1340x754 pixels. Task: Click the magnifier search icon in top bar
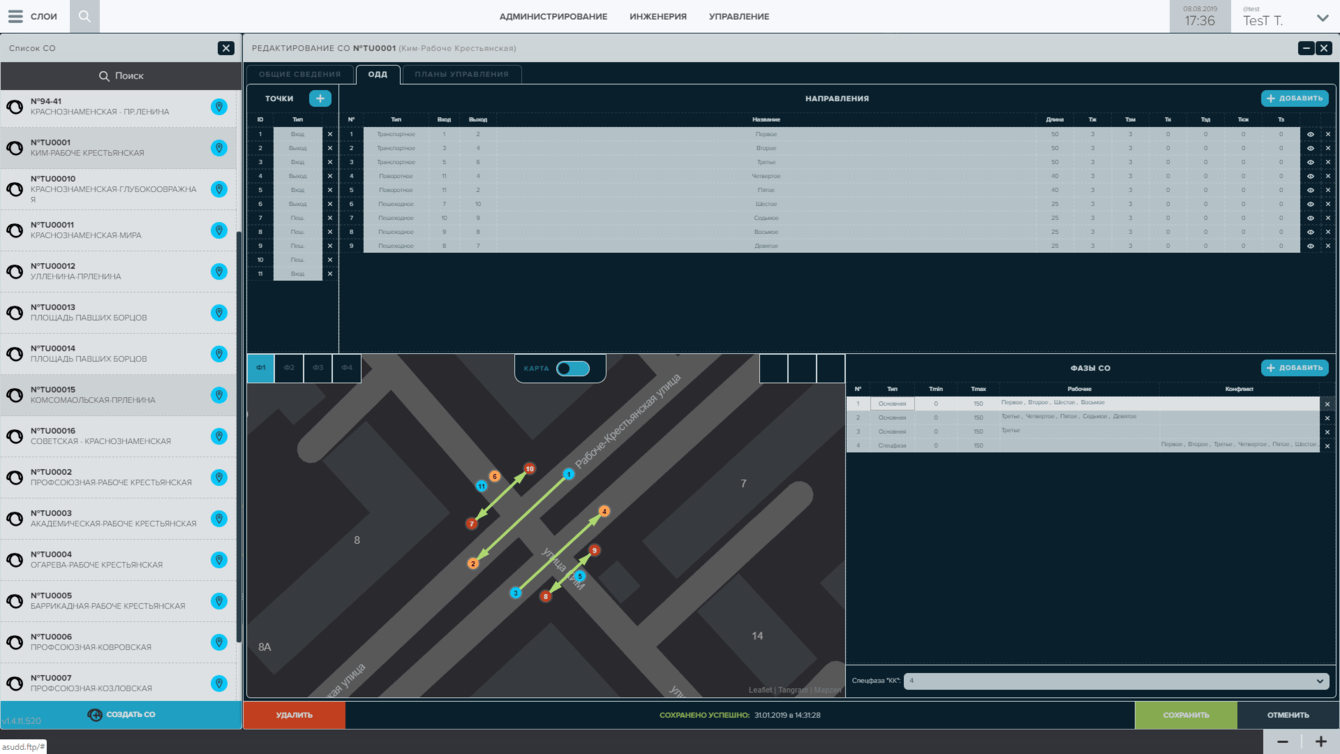tap(85, 16)
